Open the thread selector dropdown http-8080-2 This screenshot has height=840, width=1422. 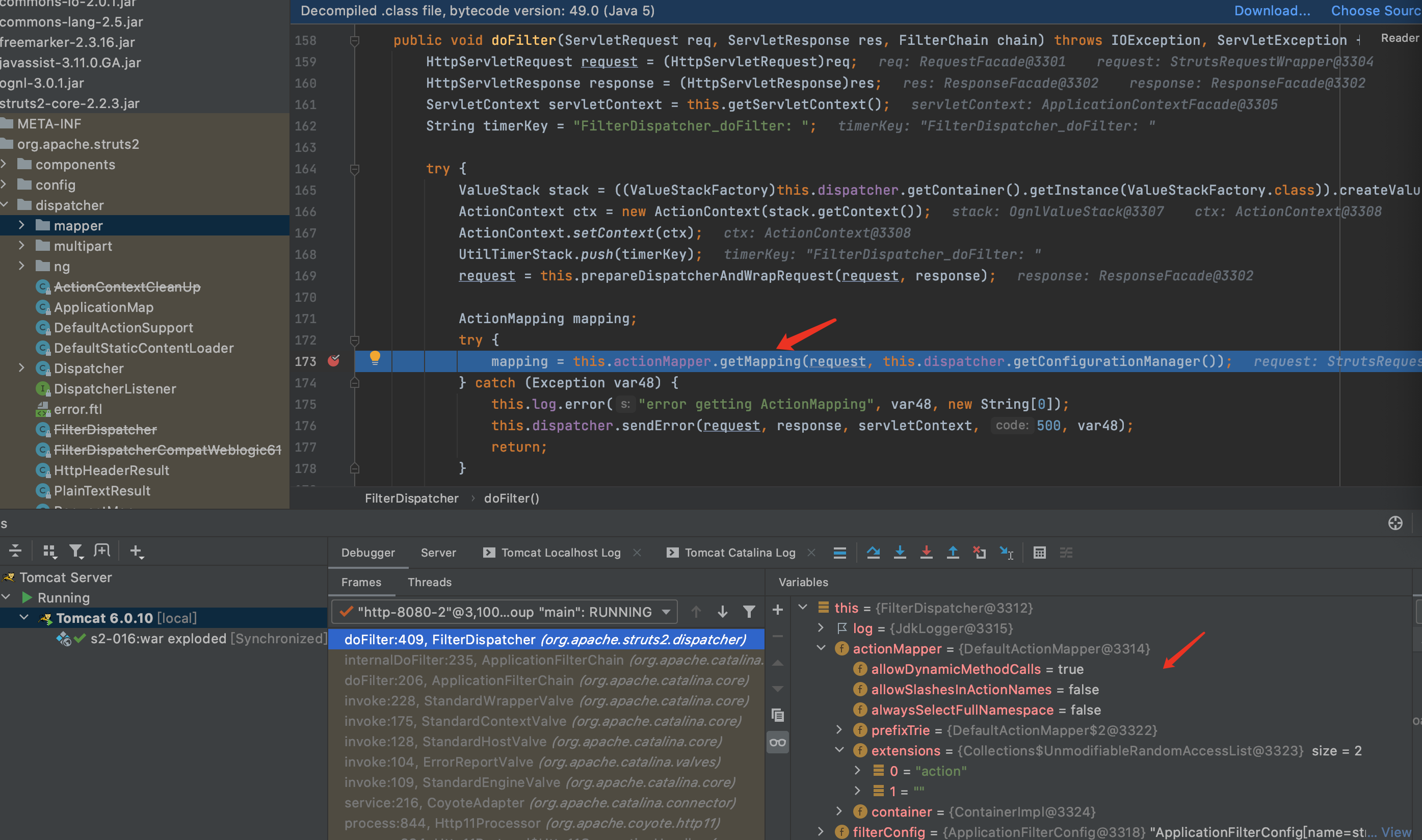504,612
